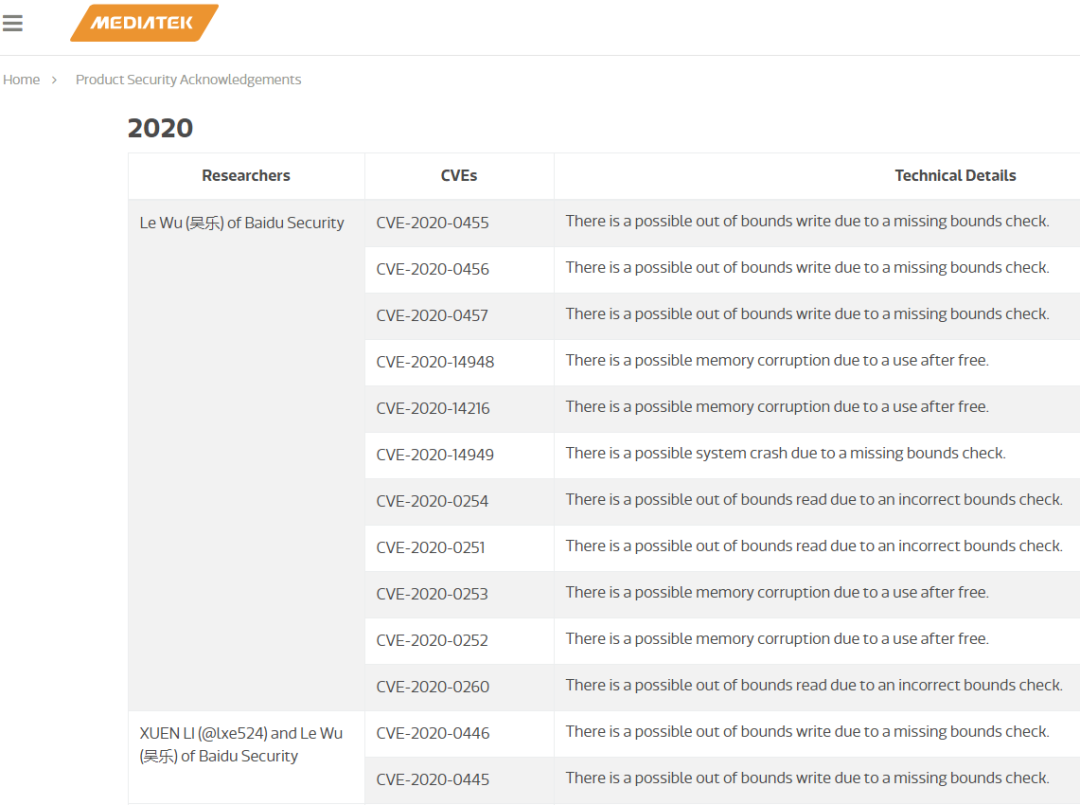1080x805 pixels.
Task: Open Product Security Acknowledgements breadcrumb
Action: point(188,79)
